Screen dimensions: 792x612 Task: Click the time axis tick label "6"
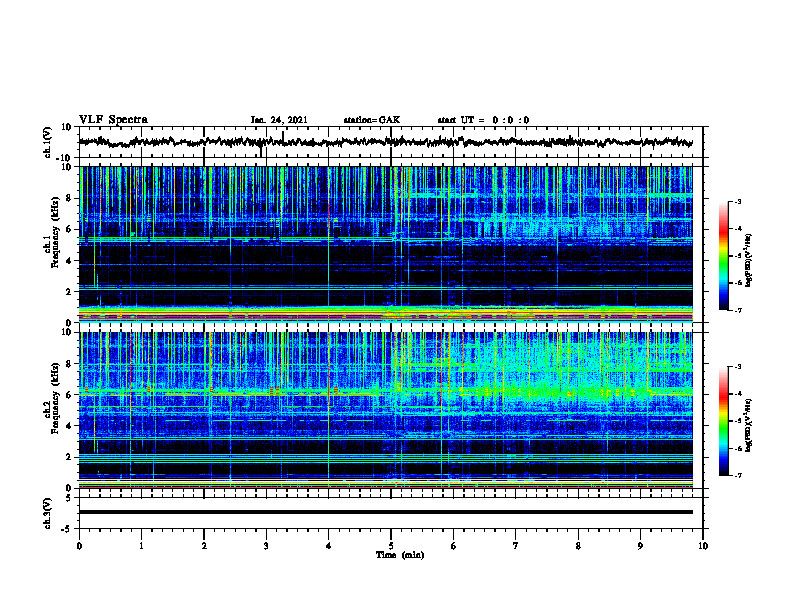(x=454, y=546)
